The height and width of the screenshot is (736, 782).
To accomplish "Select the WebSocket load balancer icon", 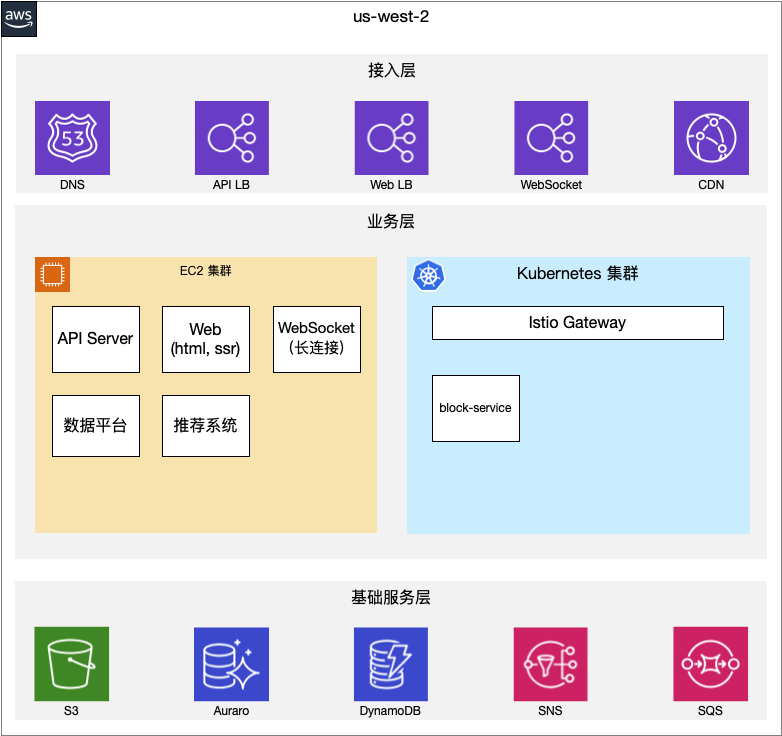I will [x=551, y=138].
